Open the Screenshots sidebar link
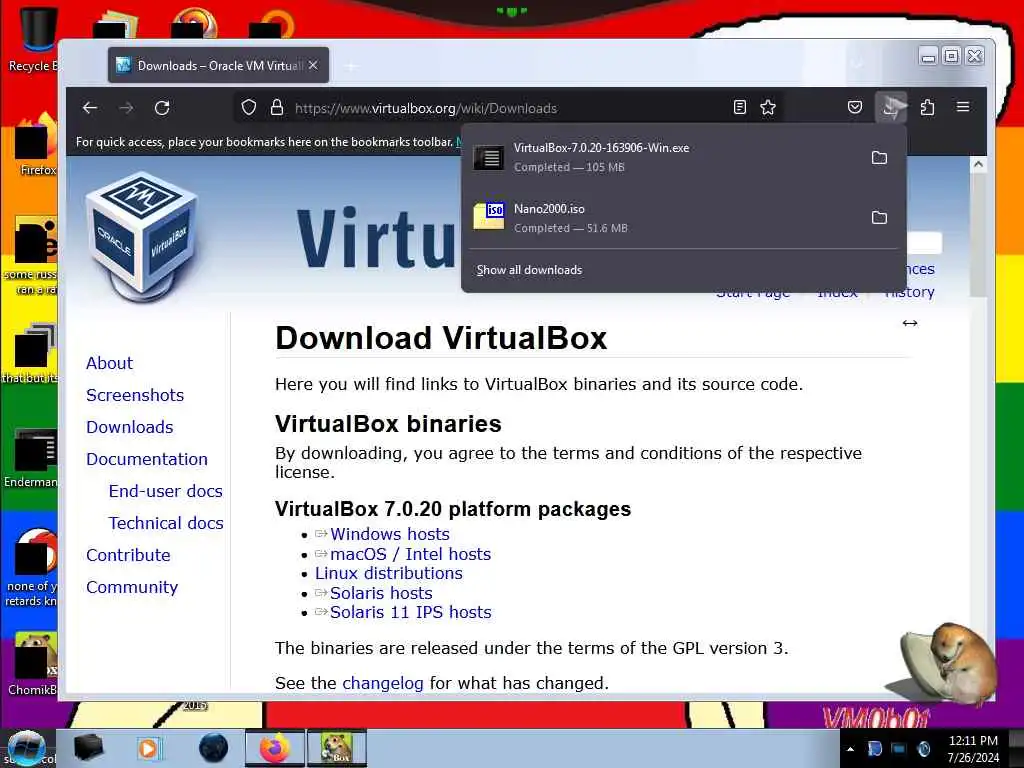 [x=135, y=395]
